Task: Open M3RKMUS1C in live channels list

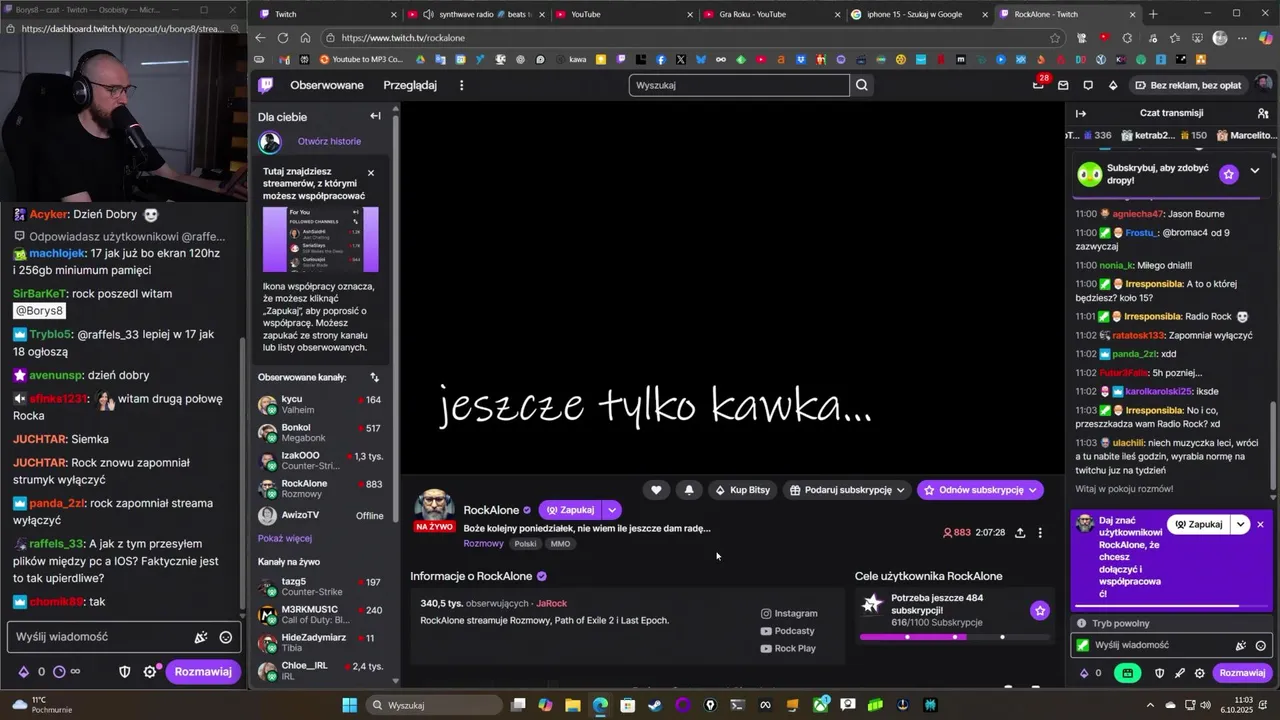Action: (x=320, y=615)
